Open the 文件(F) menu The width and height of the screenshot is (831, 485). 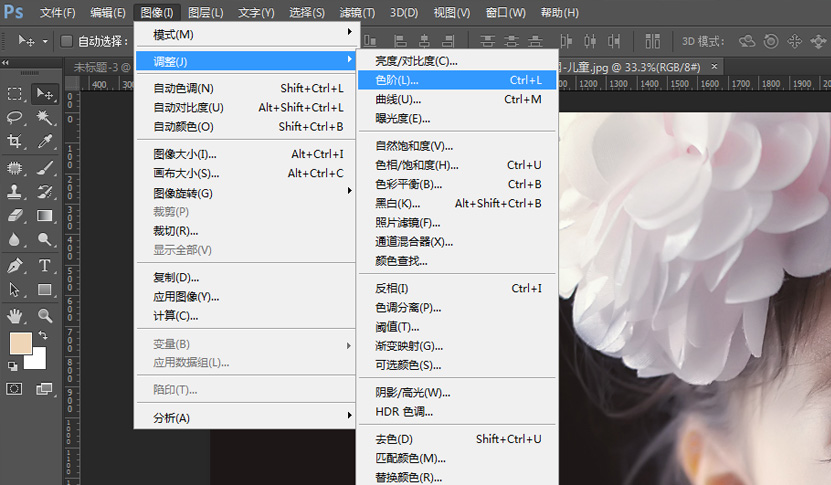pyautogui.click(x=57, y=12)
